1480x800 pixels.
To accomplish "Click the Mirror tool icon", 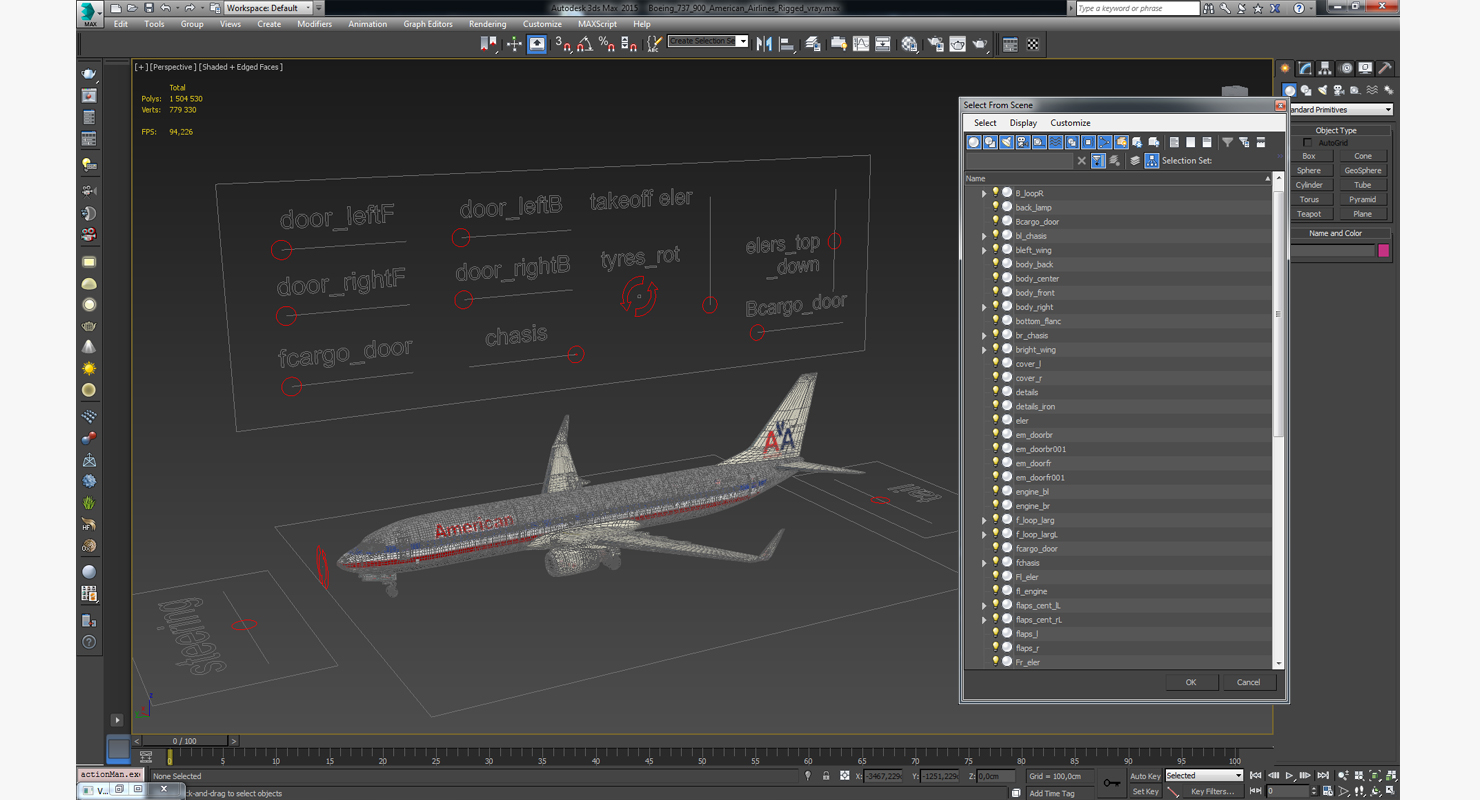I will [764, 44].
